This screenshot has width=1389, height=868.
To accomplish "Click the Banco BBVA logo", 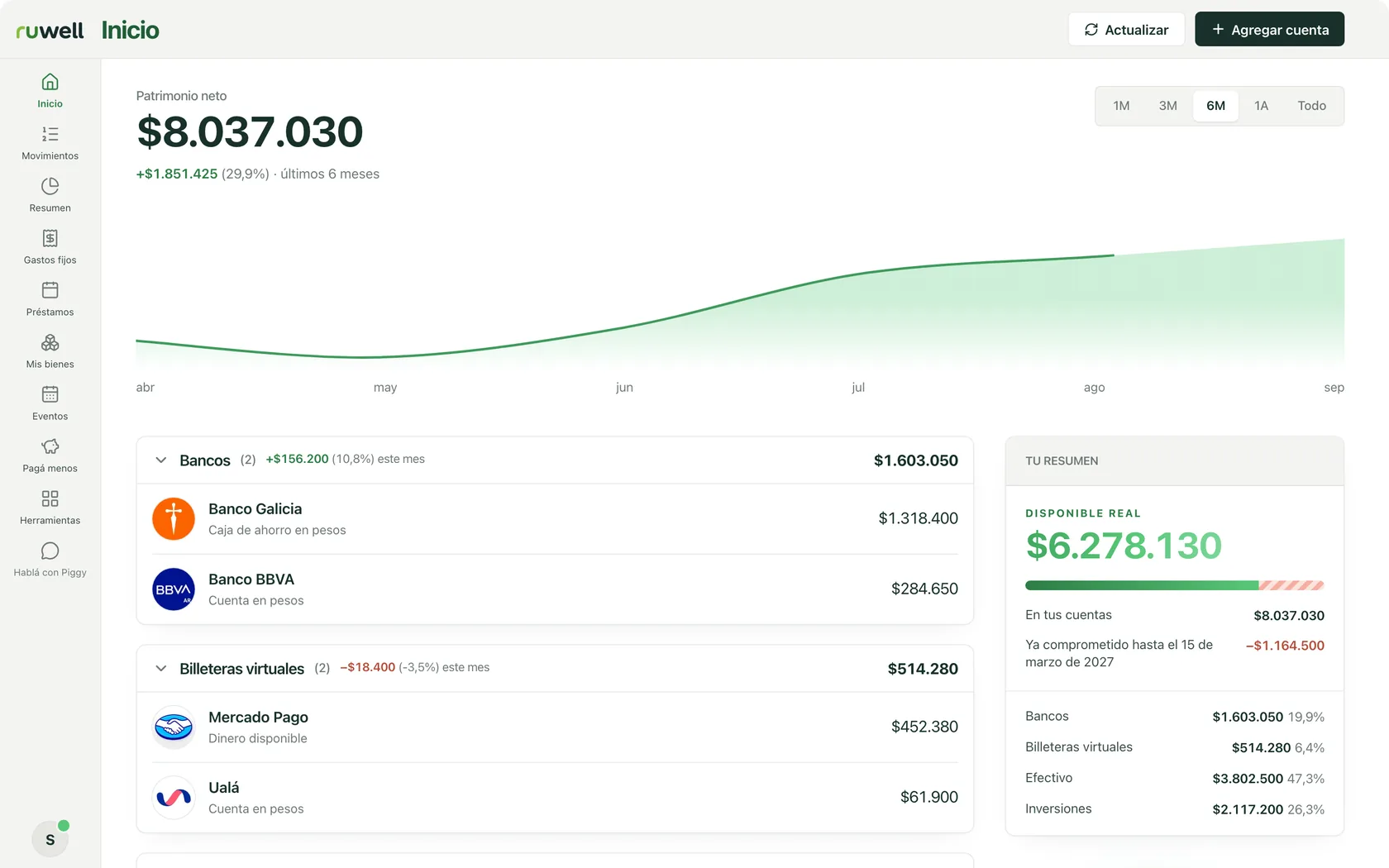I will [x=174, y=589].
